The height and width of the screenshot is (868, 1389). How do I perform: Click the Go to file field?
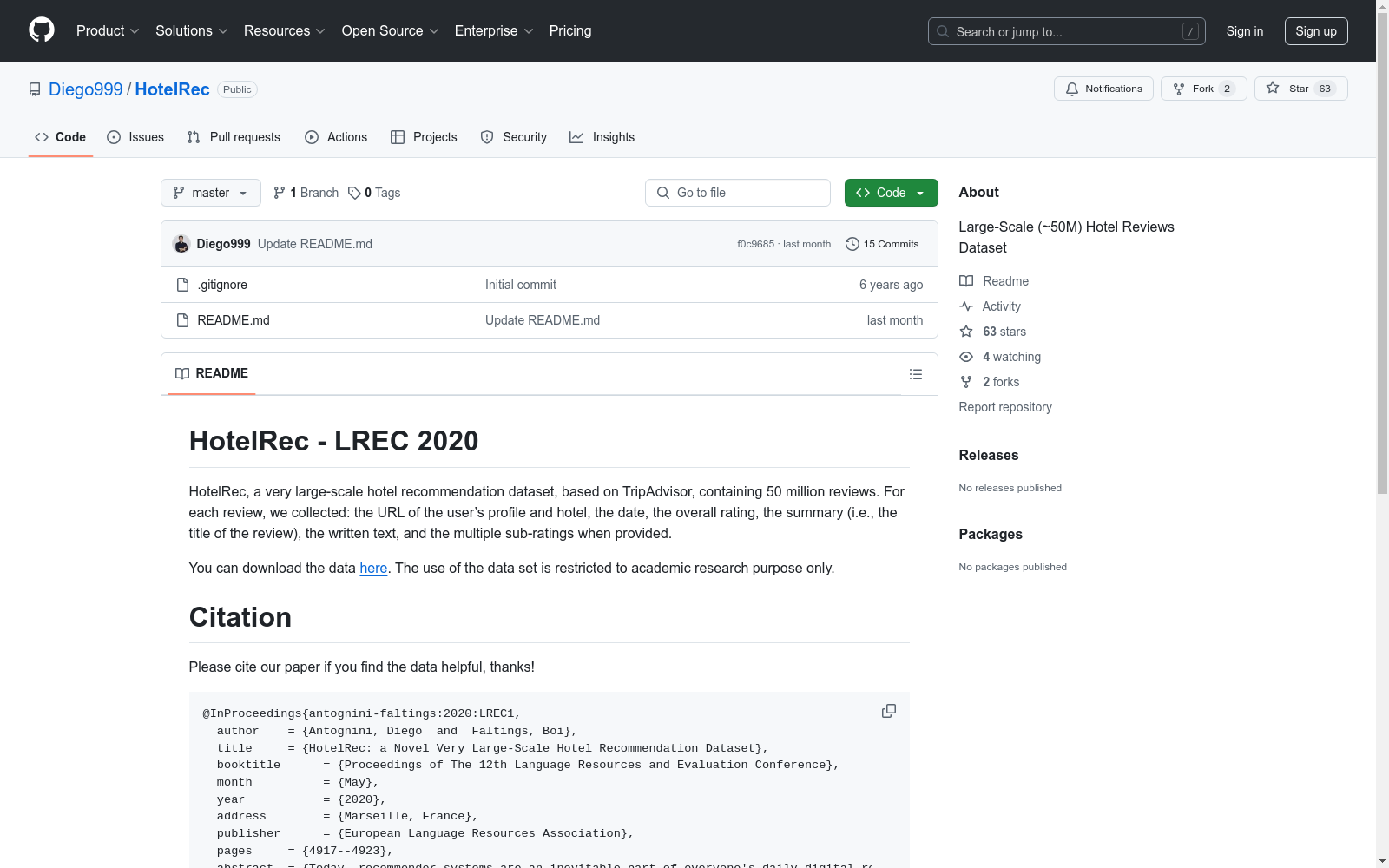coord(738,193)
